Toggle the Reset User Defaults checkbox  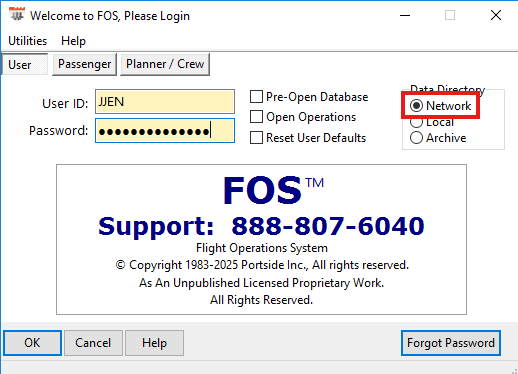click(256, 138)
